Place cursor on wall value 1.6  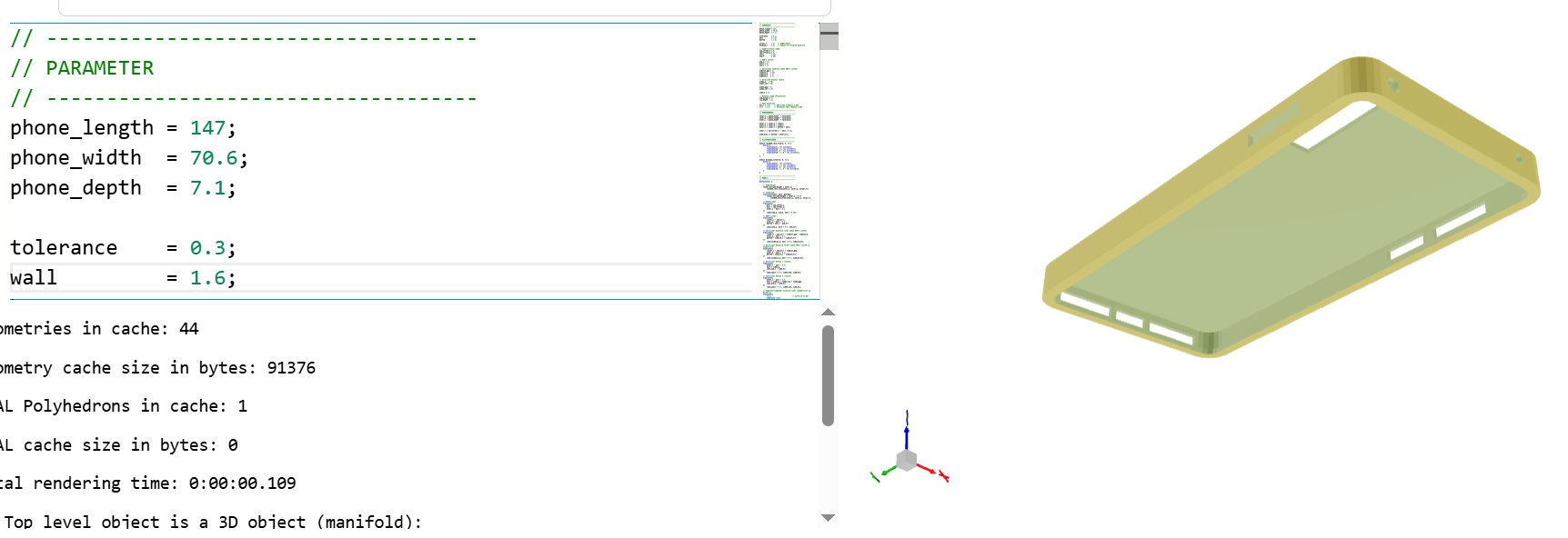[207, 278]
